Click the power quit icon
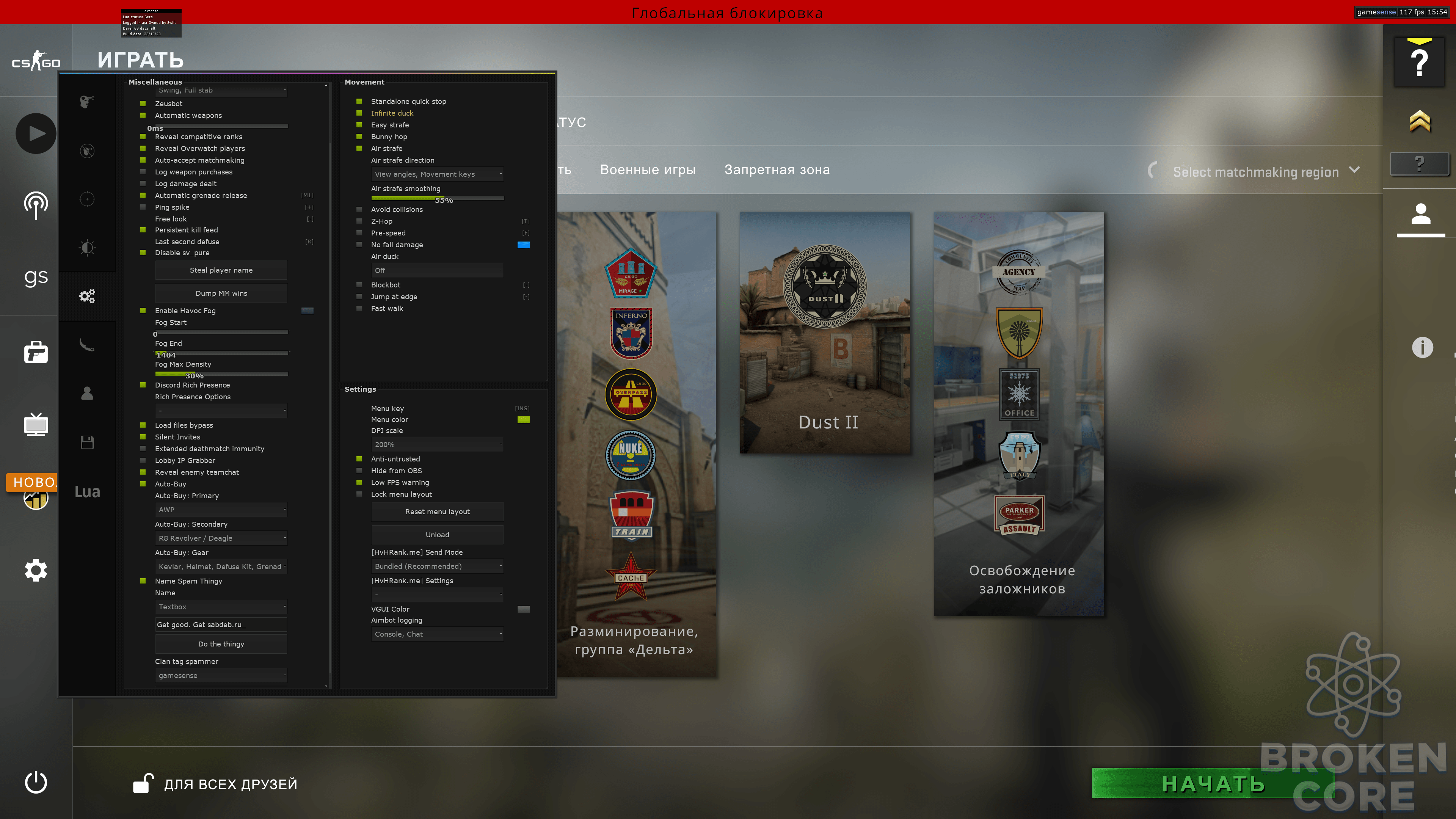This screenshot has width=1456, height=819. coord(36,782)
